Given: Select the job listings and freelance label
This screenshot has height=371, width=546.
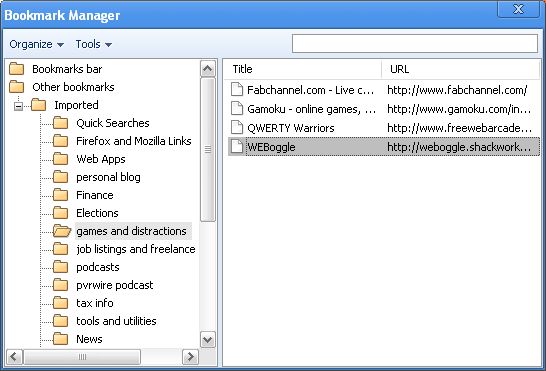Looking at the screenshot, I should click(136, 249).
